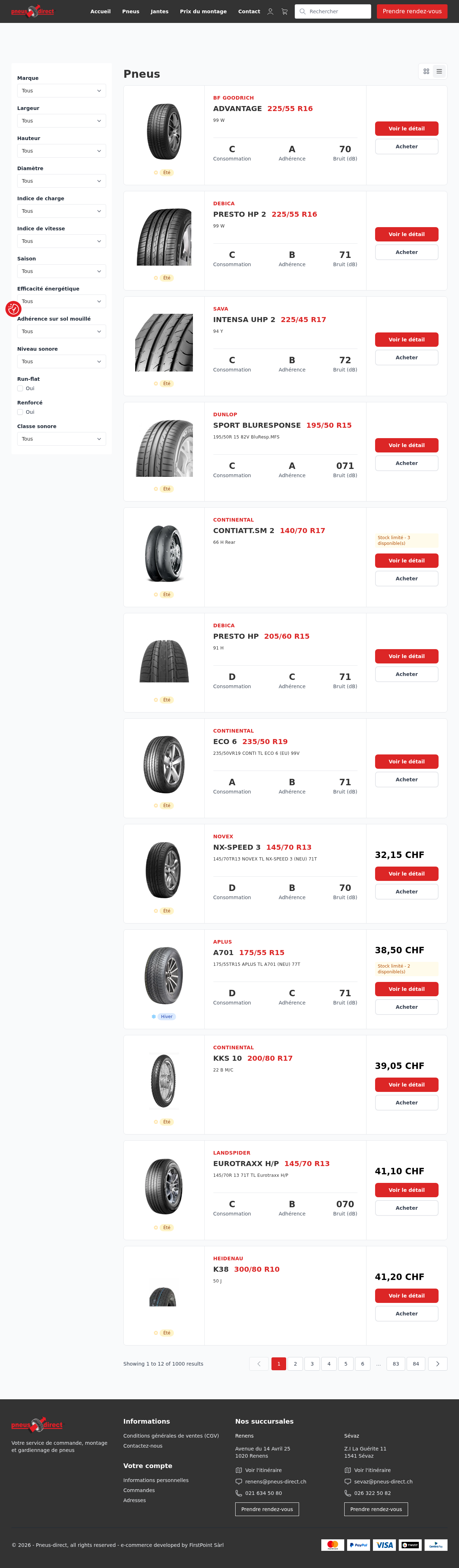Click the pneus-direct logo in header
459x1568 pixels.
[x=33, y=11]
